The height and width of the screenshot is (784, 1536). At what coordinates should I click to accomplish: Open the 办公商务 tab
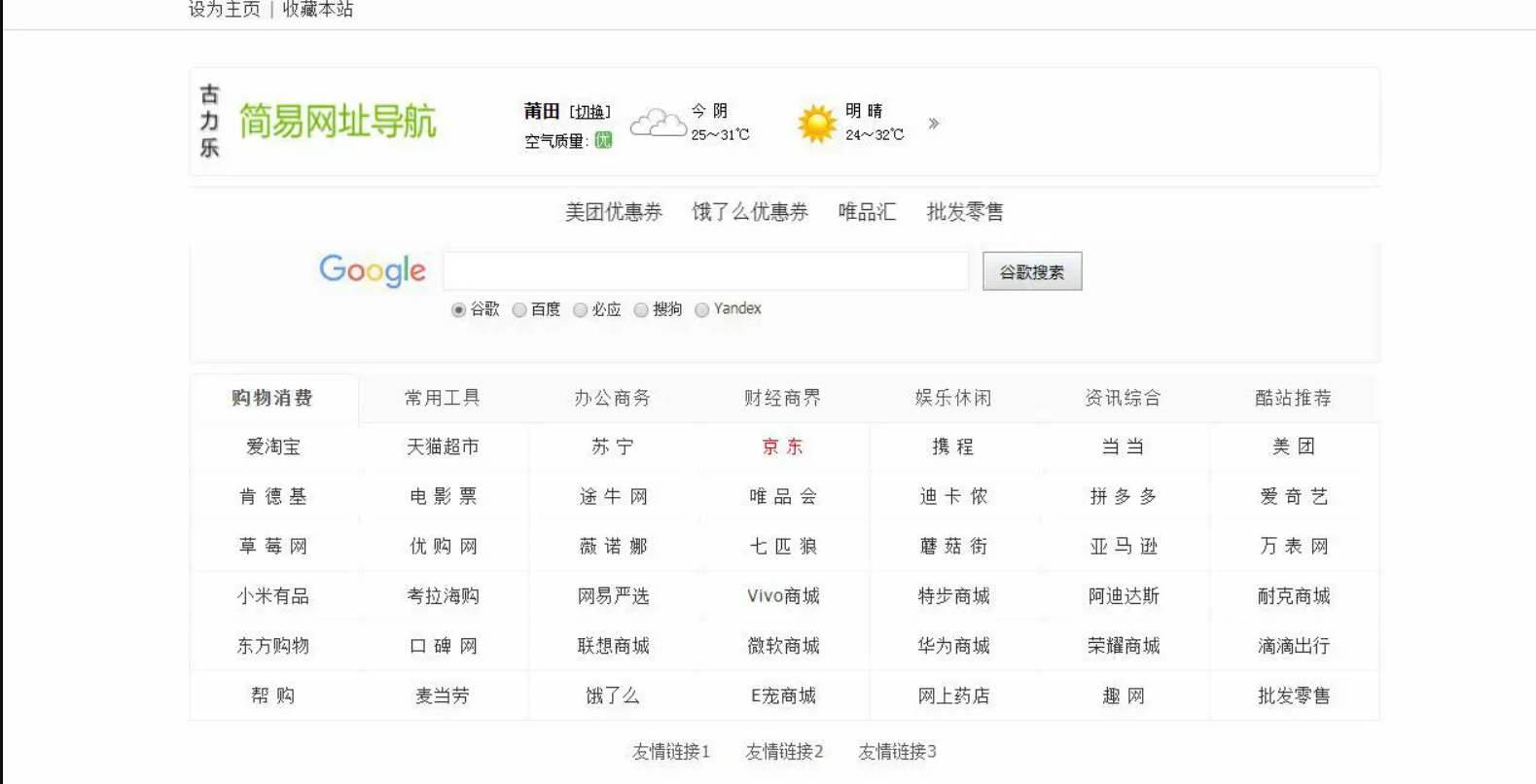[613, 398]
